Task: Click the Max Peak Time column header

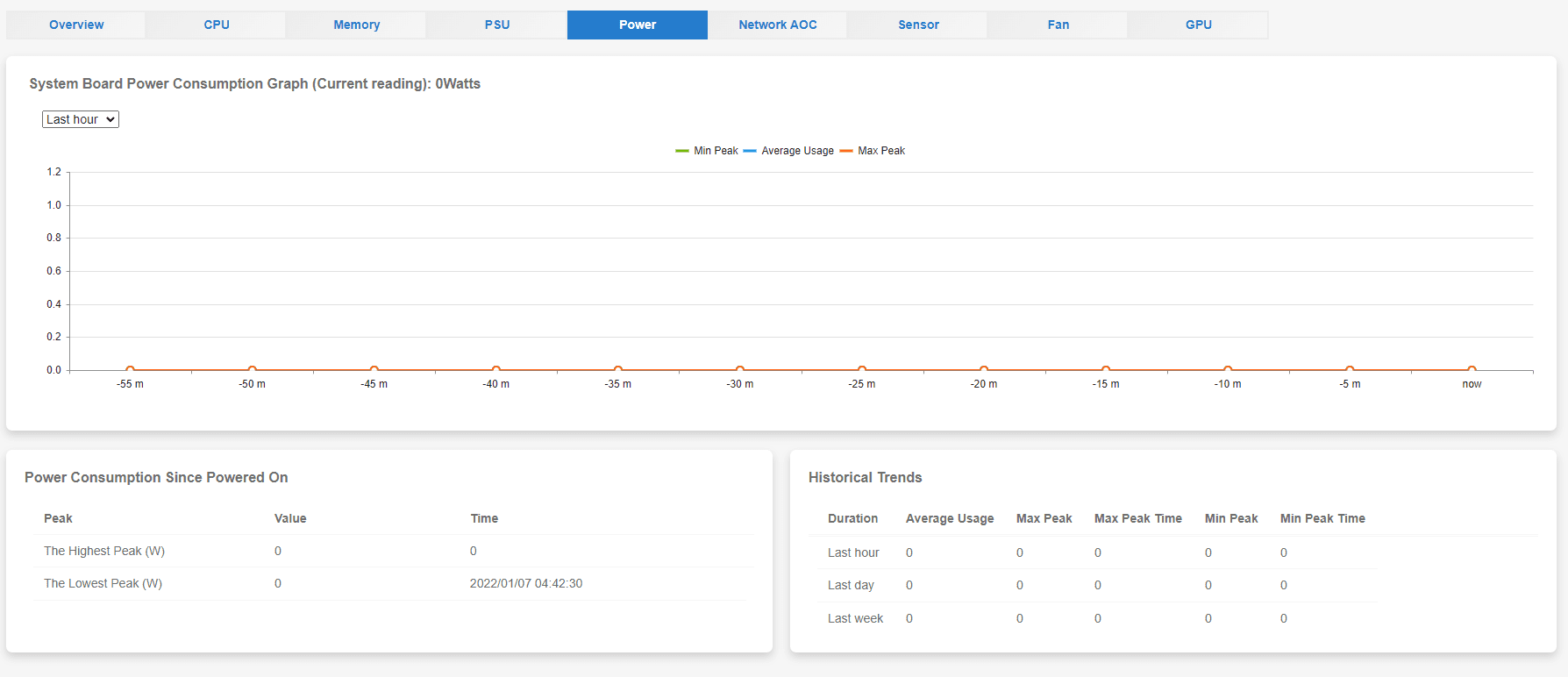Action: tap(1137, 518)
